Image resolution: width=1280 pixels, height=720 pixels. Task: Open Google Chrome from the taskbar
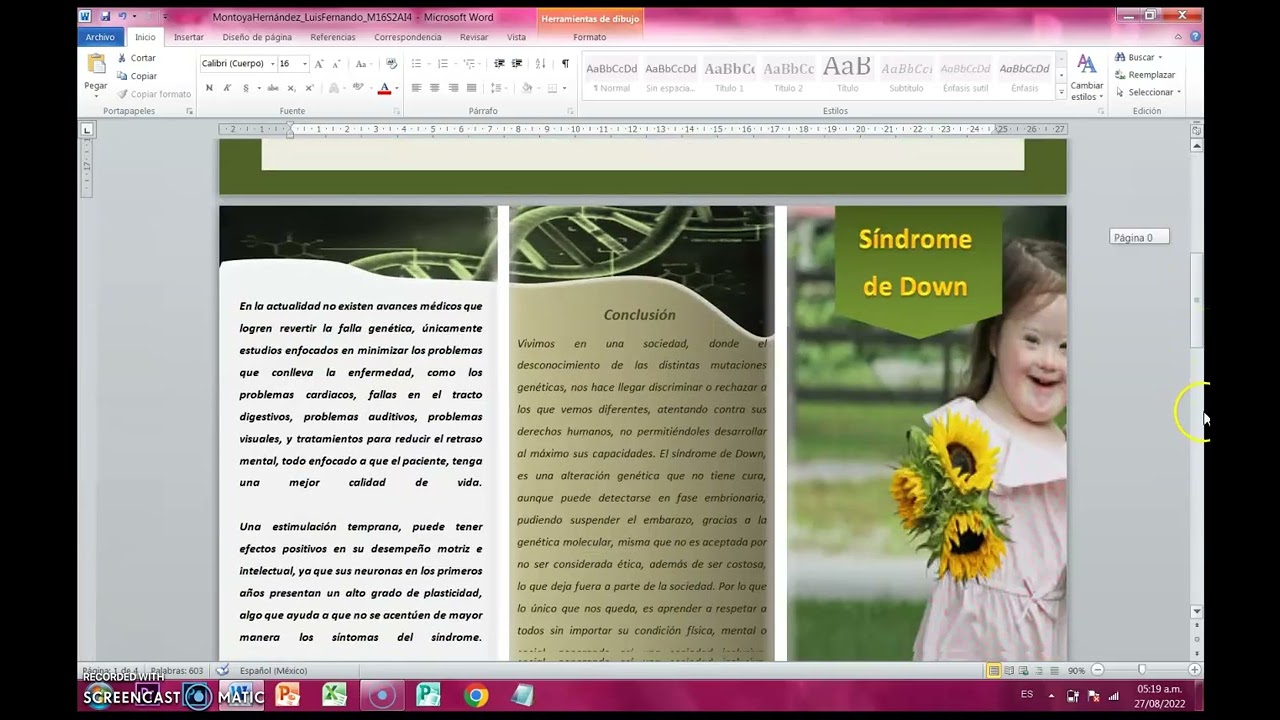coord(476,696)
